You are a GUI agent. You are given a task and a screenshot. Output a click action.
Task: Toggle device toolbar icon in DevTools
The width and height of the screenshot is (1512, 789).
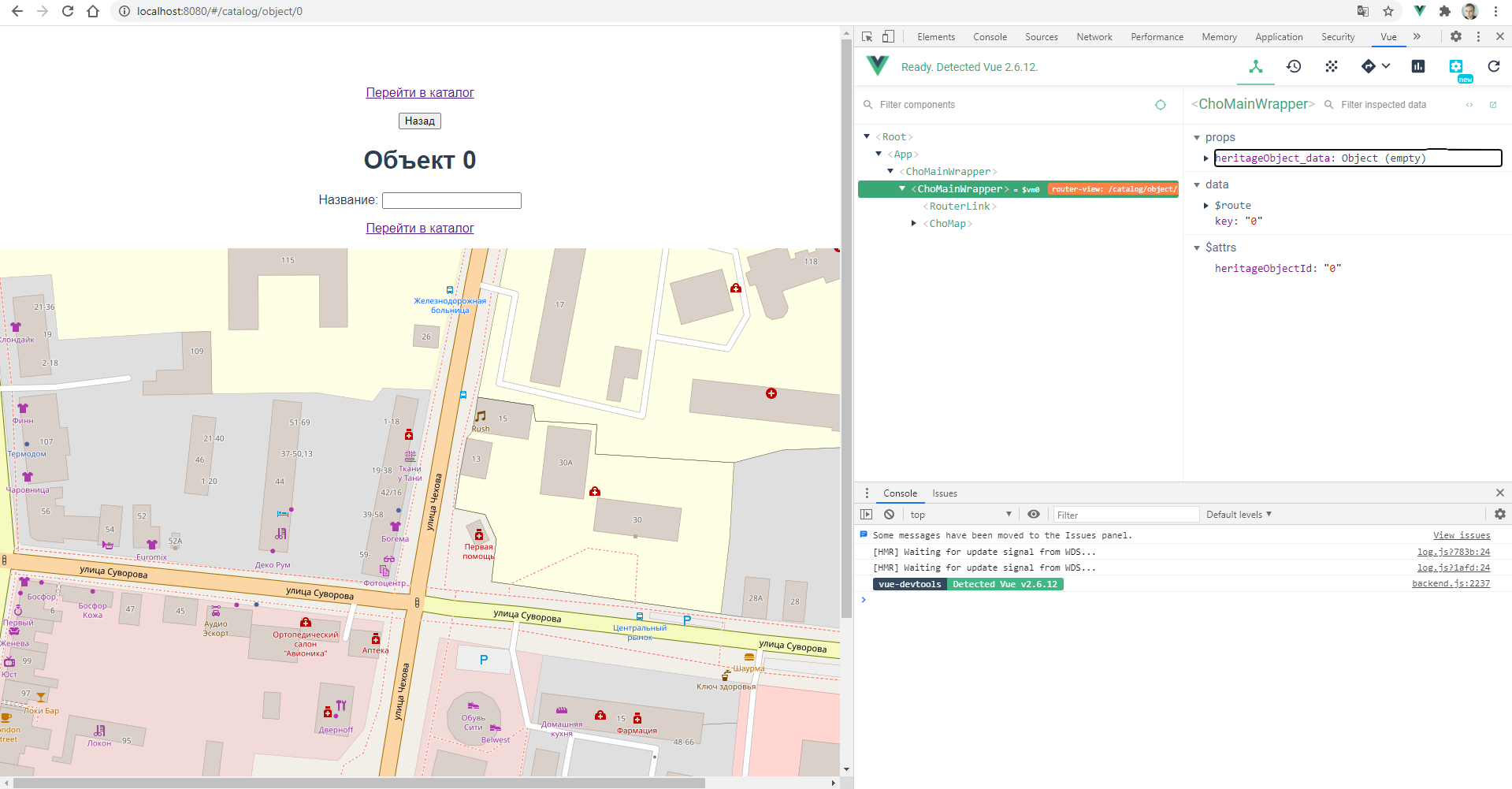point(889,37)
